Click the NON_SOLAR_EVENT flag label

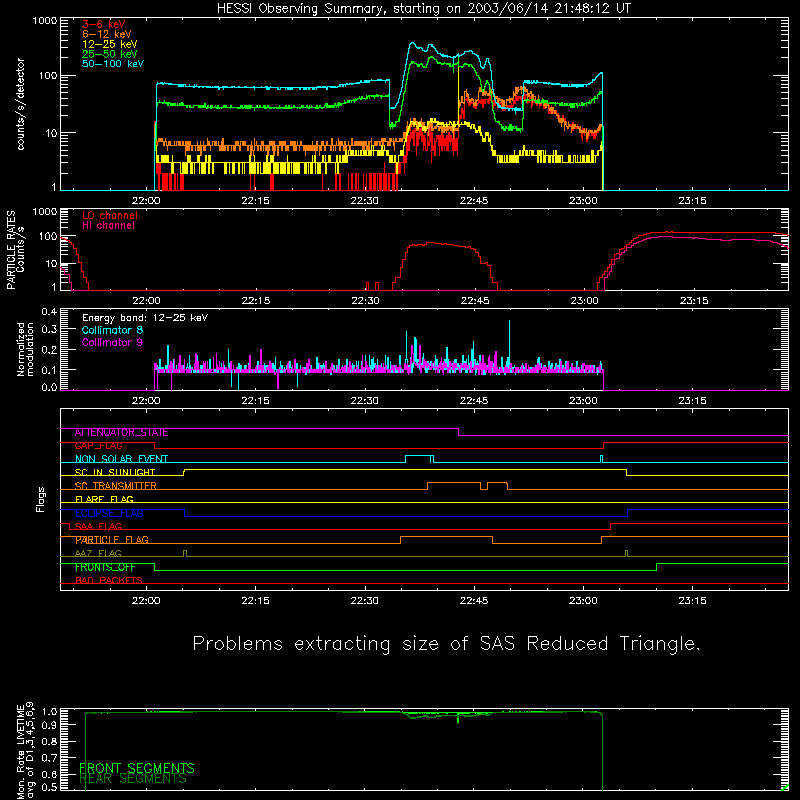[x=121, y=459]
